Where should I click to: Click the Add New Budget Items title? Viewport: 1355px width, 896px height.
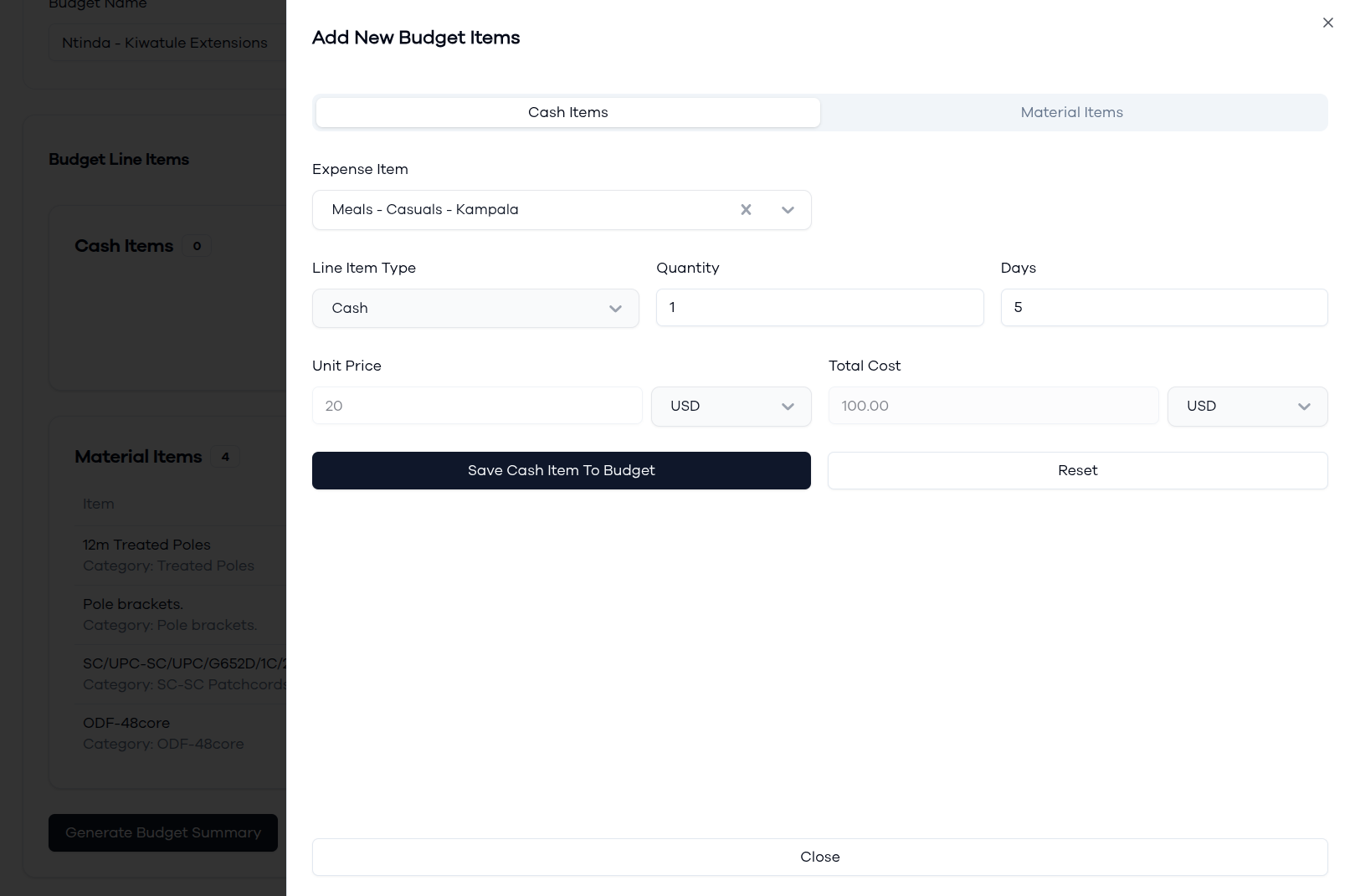(x=416, y=38)
